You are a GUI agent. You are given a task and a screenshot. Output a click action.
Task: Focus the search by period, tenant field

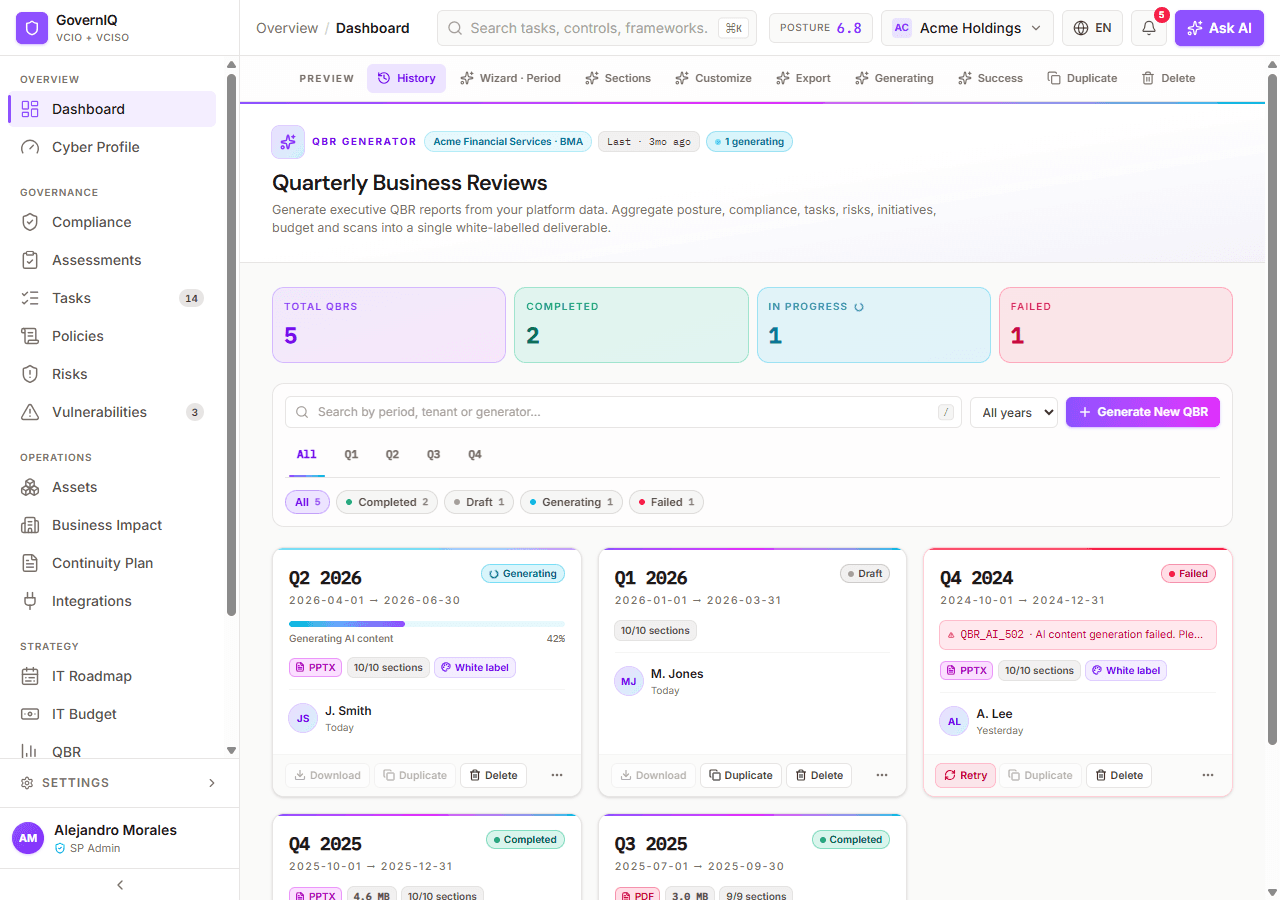pos(623,412)
